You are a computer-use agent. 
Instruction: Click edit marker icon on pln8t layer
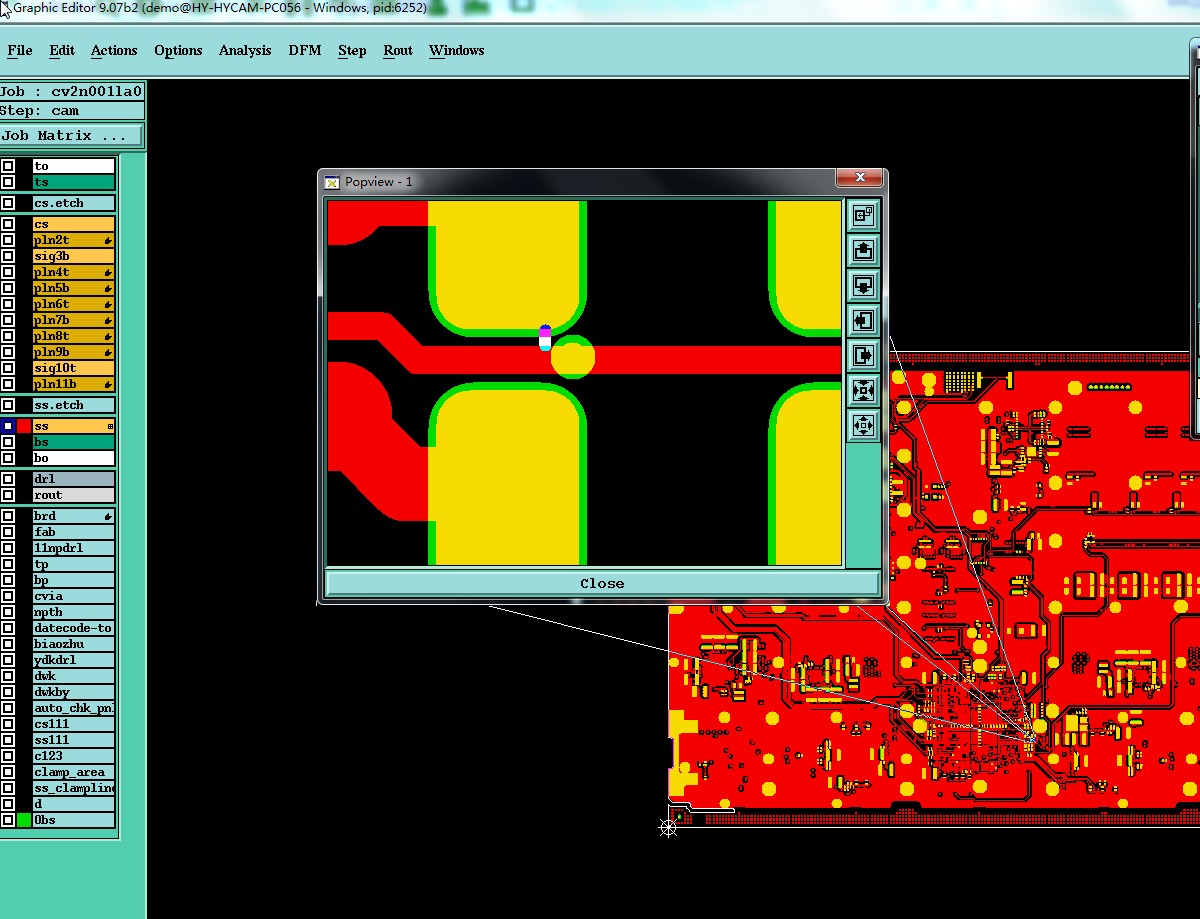[108, 337]
